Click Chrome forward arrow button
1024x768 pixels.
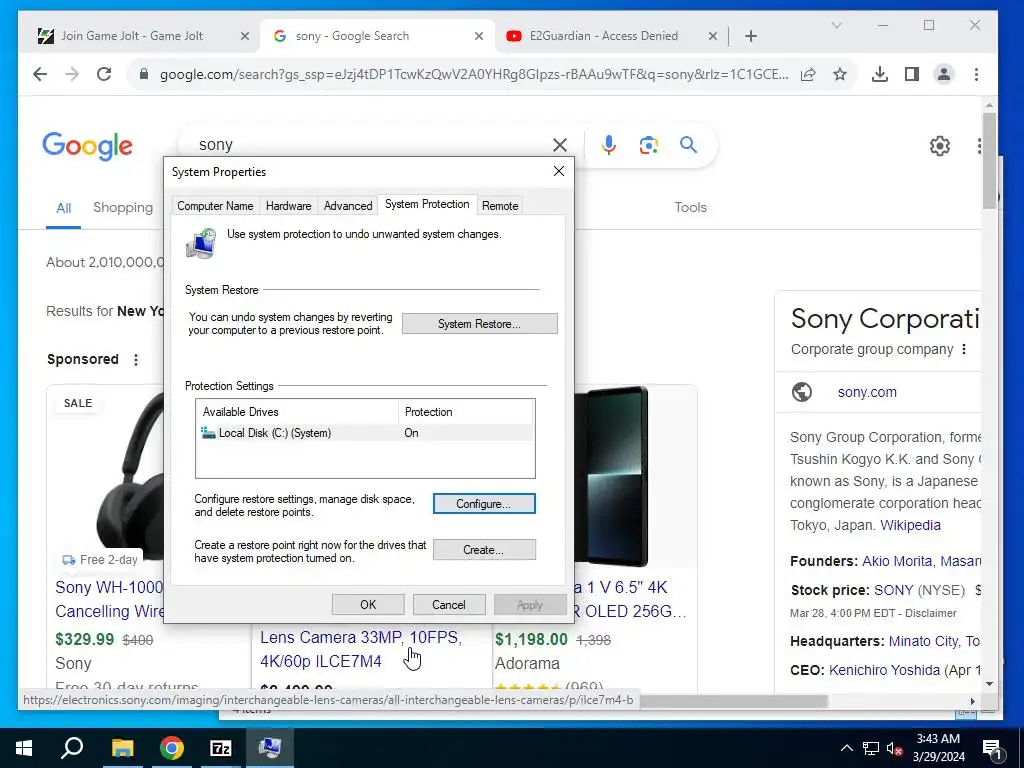click(x=72, y=74)
